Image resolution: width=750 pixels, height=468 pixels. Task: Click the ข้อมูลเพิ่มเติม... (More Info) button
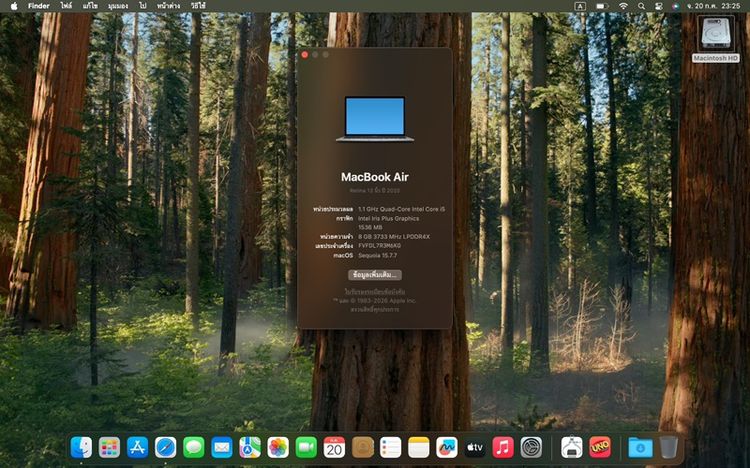(x=375, y=275)
